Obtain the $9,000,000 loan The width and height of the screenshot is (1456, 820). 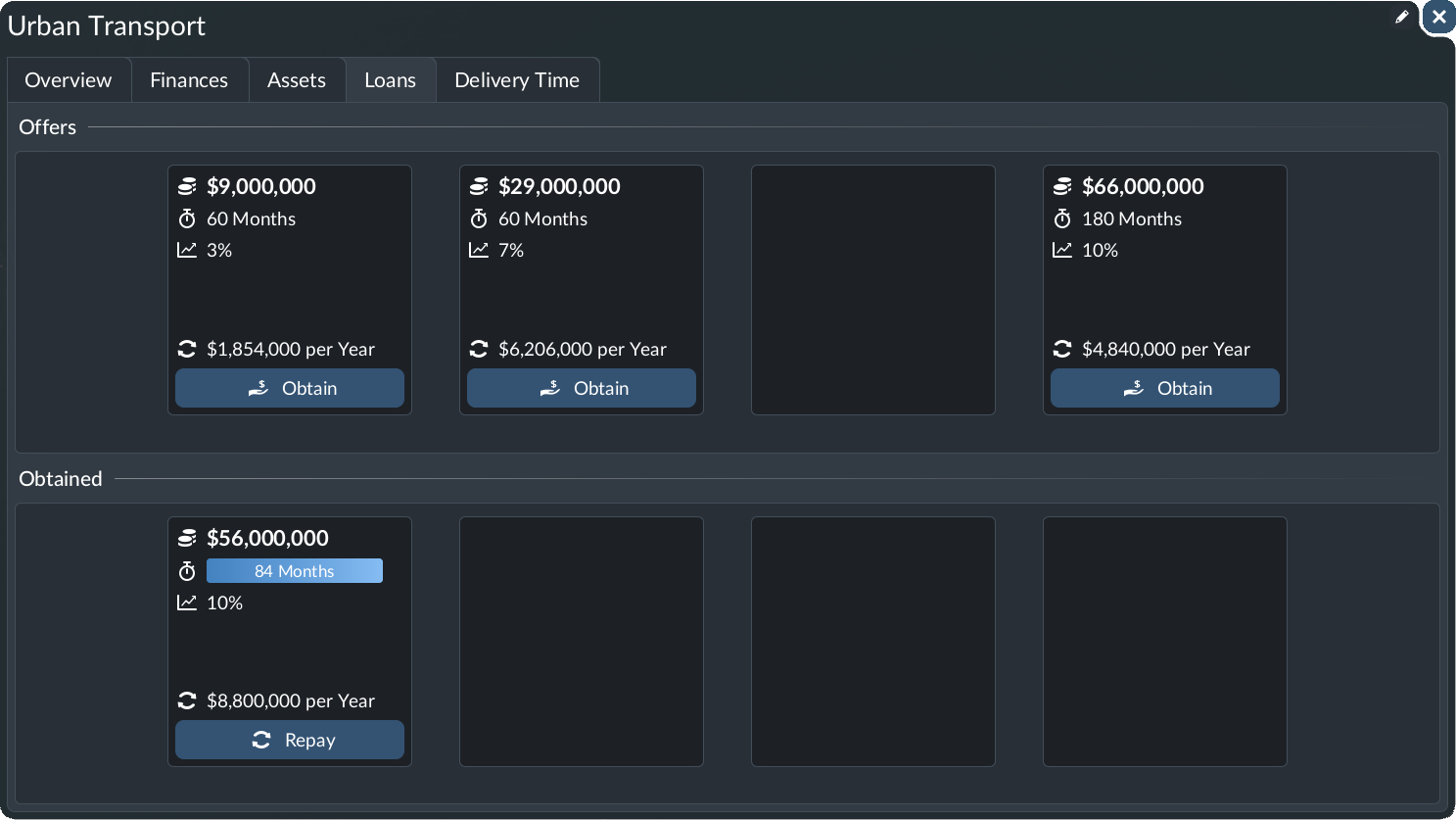pos(290,388)
